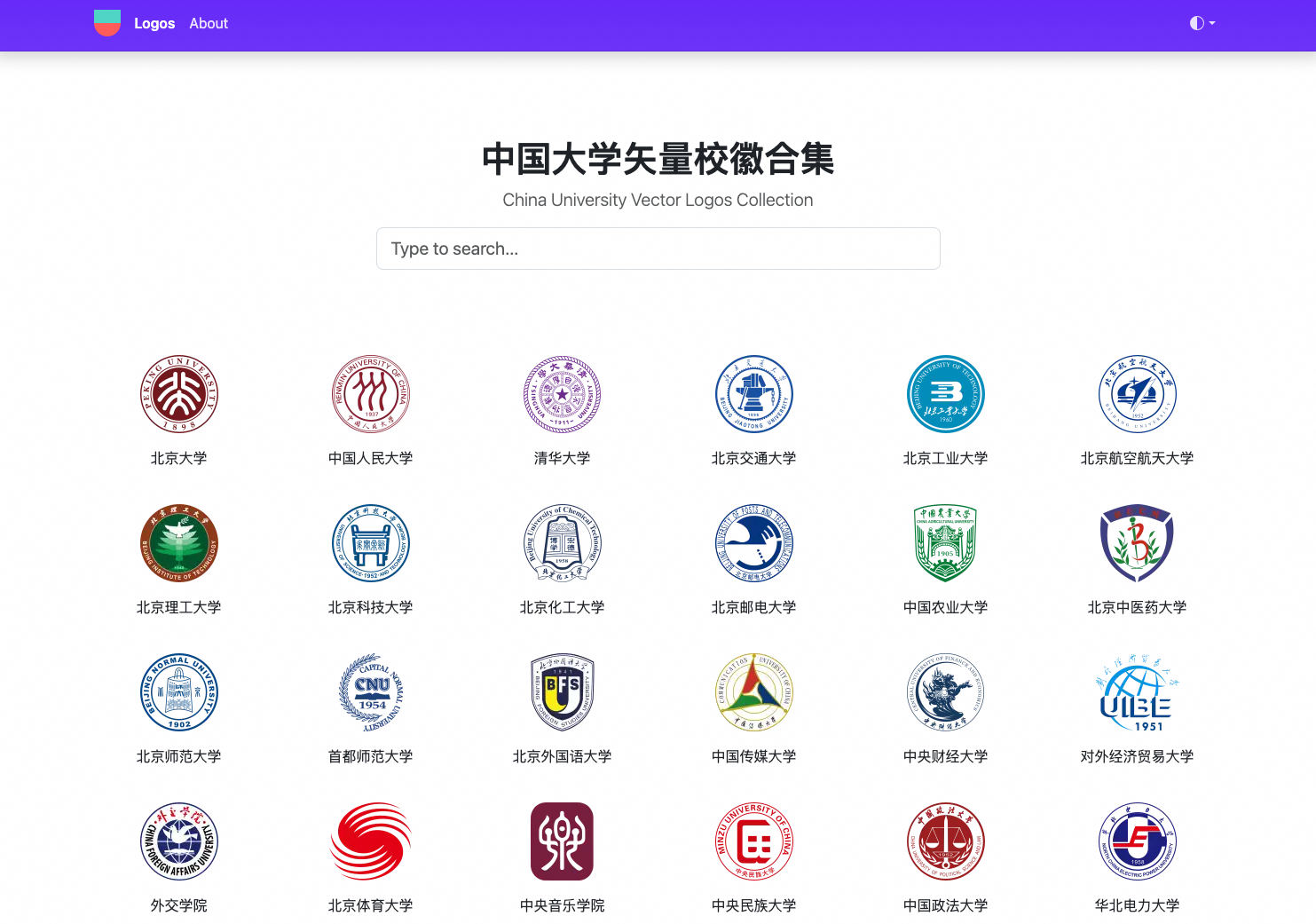This screenshot has height=924, width=1316.
Task: Click the 北京师范大学 text label
Action: (179, 756)
